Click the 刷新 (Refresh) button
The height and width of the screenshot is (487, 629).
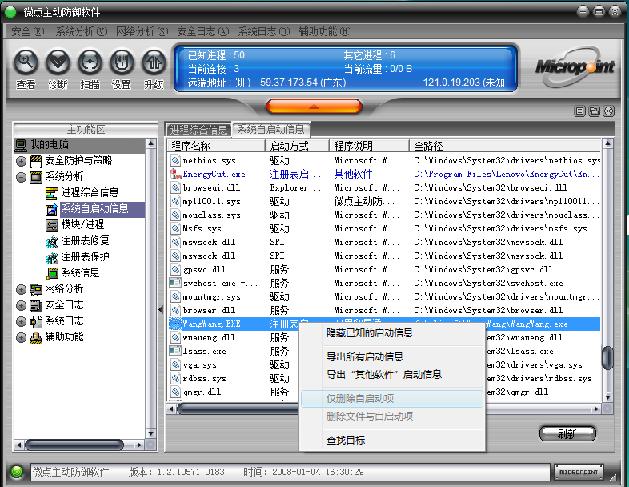[x=567, y=434]
